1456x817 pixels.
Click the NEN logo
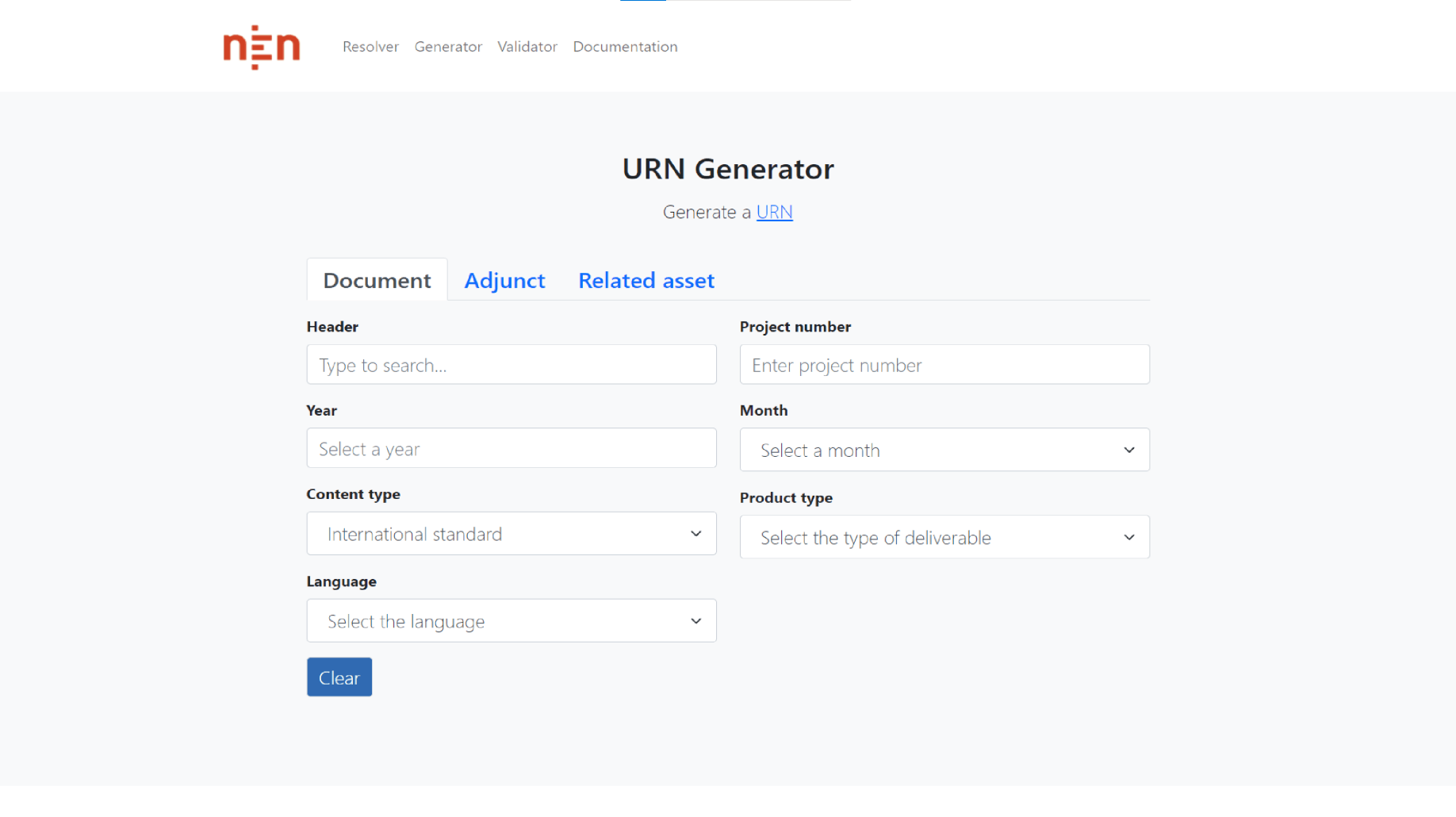click(262, 47)
